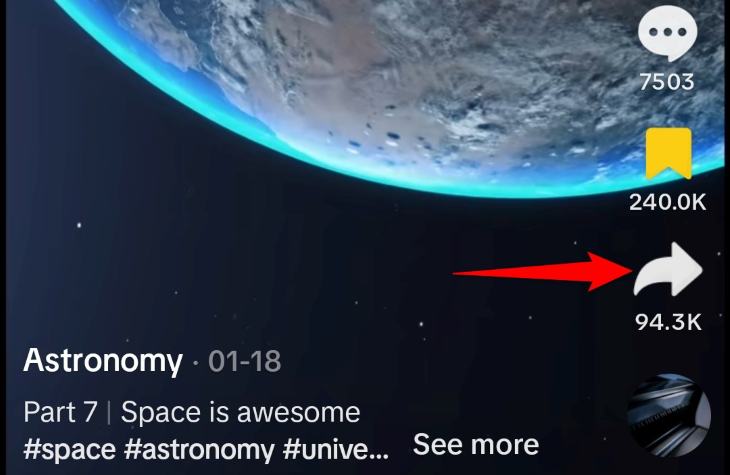Click the 7503 comment count
The height and width of the screenshot is (475, 730).
(667, 82)
